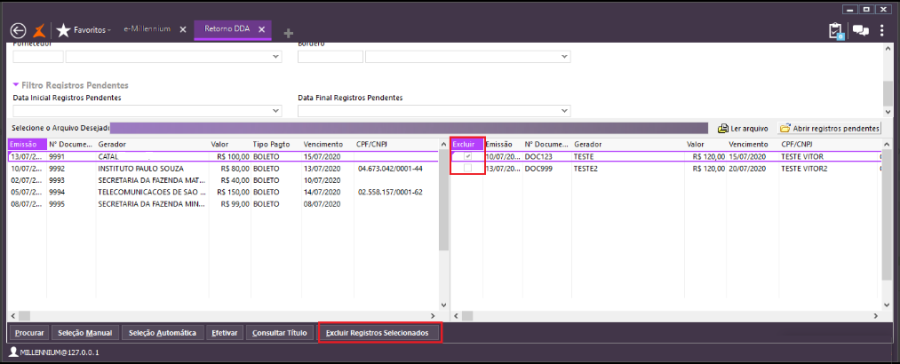Select the Retorno DDA tab

[227, 29]
